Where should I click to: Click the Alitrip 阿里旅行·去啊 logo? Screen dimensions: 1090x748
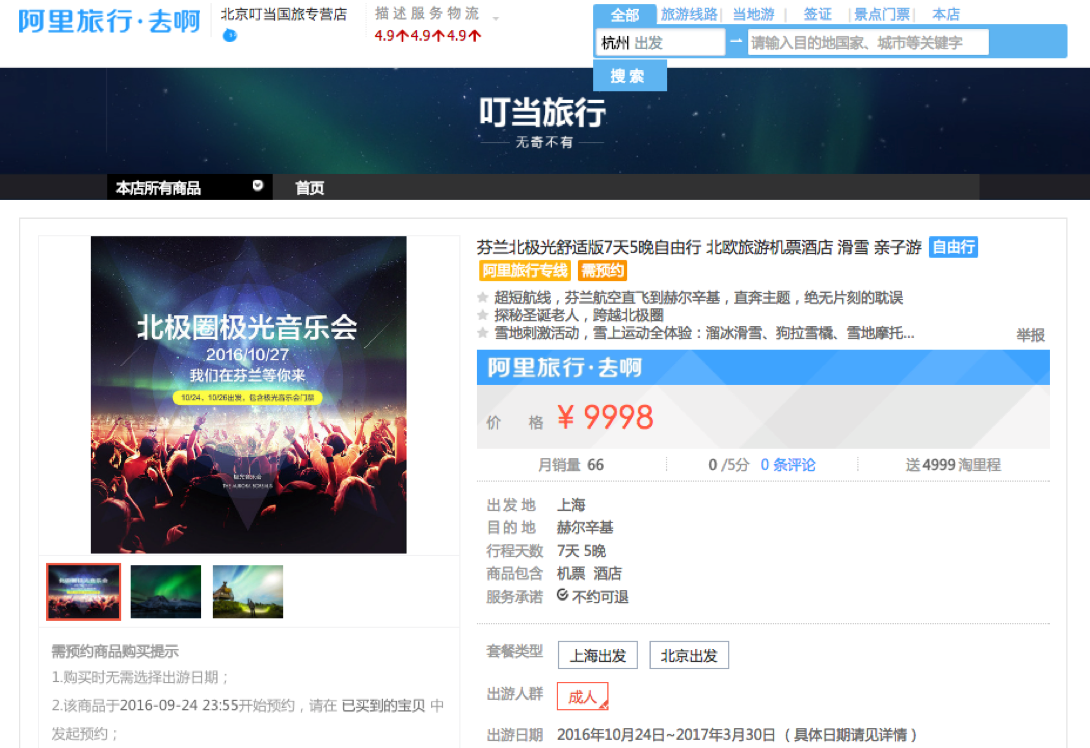click(x=109, y=22)
